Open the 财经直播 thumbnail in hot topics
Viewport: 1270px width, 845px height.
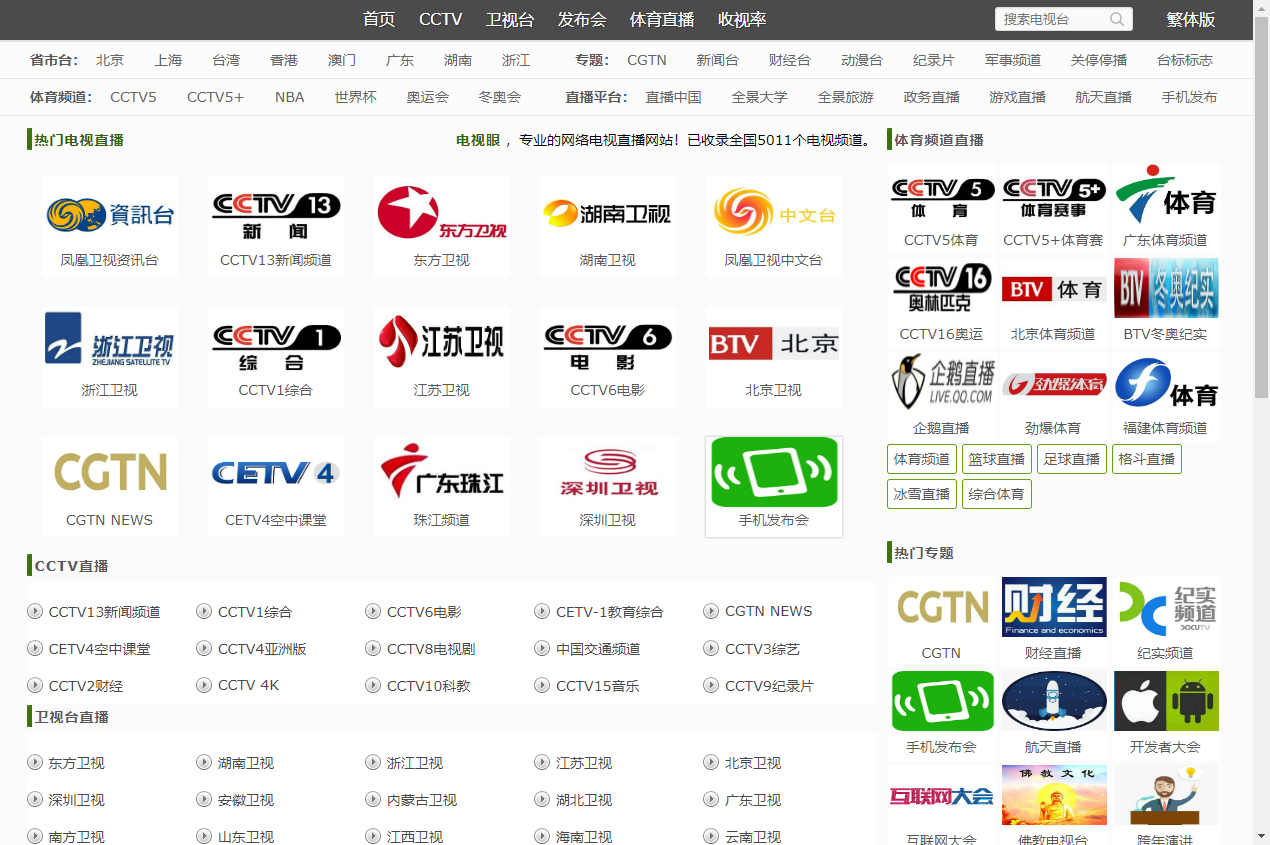pyautogui.click(x=1054, y=607)
